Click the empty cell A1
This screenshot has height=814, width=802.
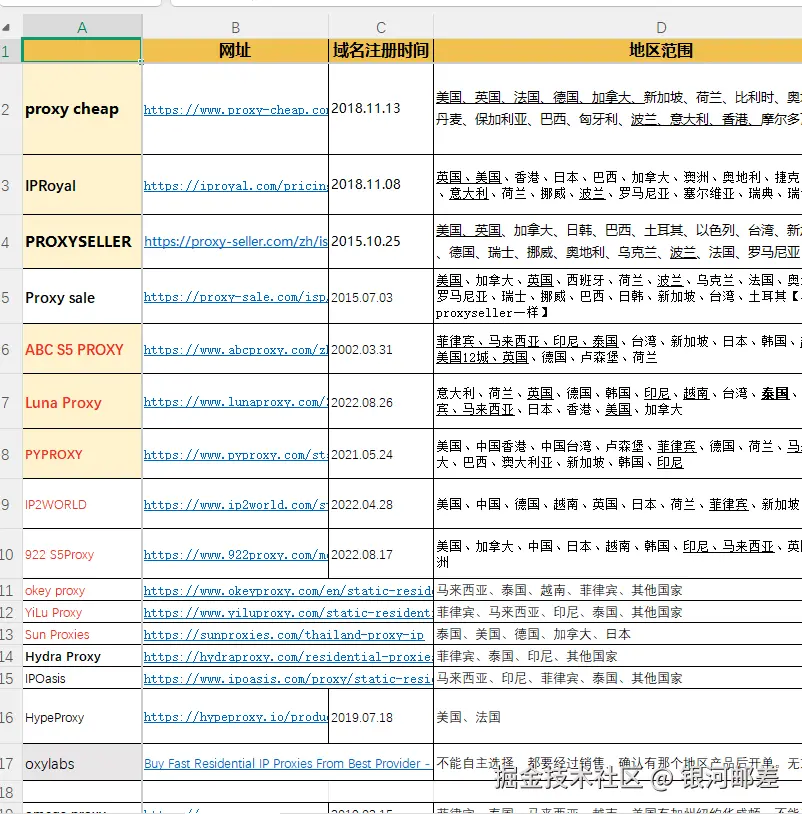coord(82,50)
